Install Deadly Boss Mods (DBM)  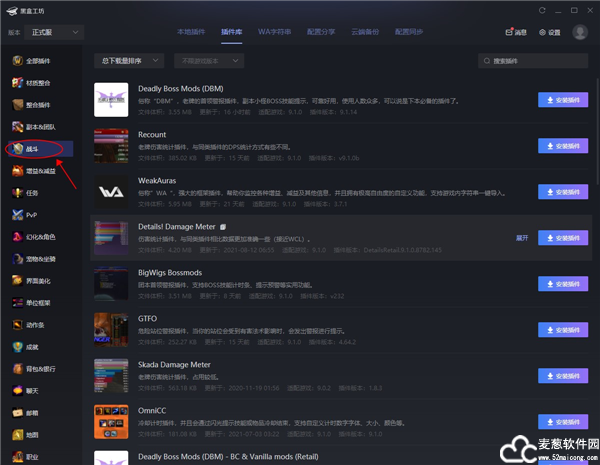(563, 100)
